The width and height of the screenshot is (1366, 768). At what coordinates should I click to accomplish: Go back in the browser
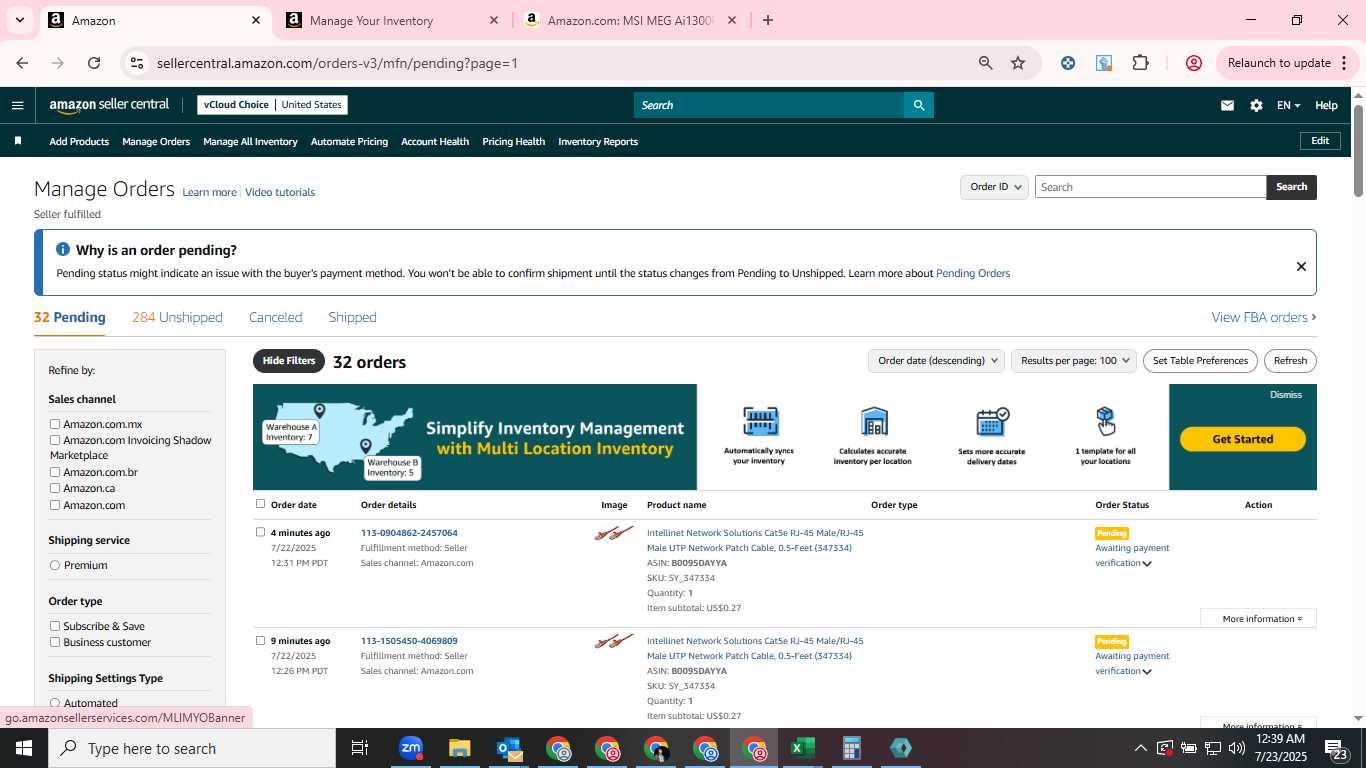pos(22,63)
